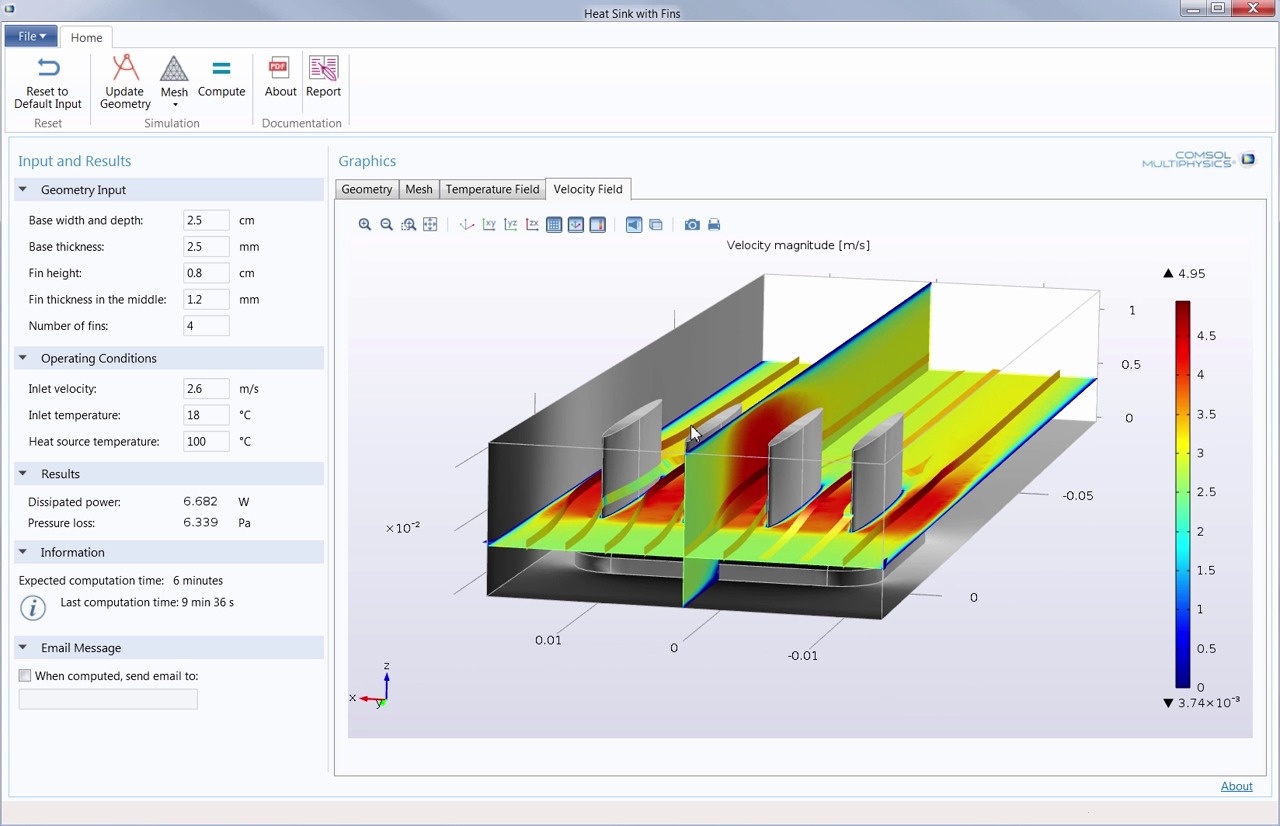Screen dimensions: 1280x826
Task: Zoom in on the graphics view
Action: 365,225
